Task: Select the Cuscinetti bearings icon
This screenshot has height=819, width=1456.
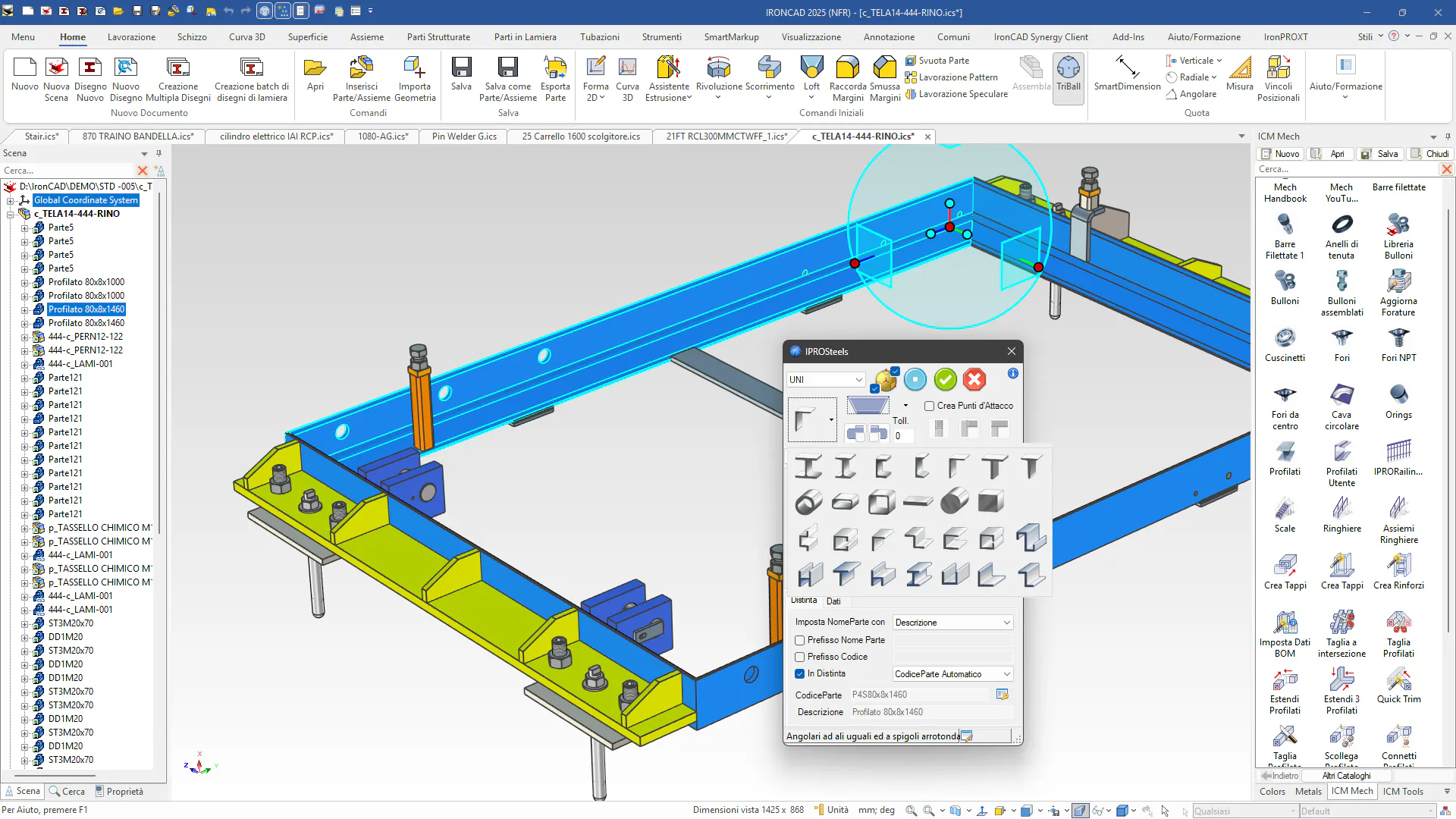Action: pos(1285,339)
